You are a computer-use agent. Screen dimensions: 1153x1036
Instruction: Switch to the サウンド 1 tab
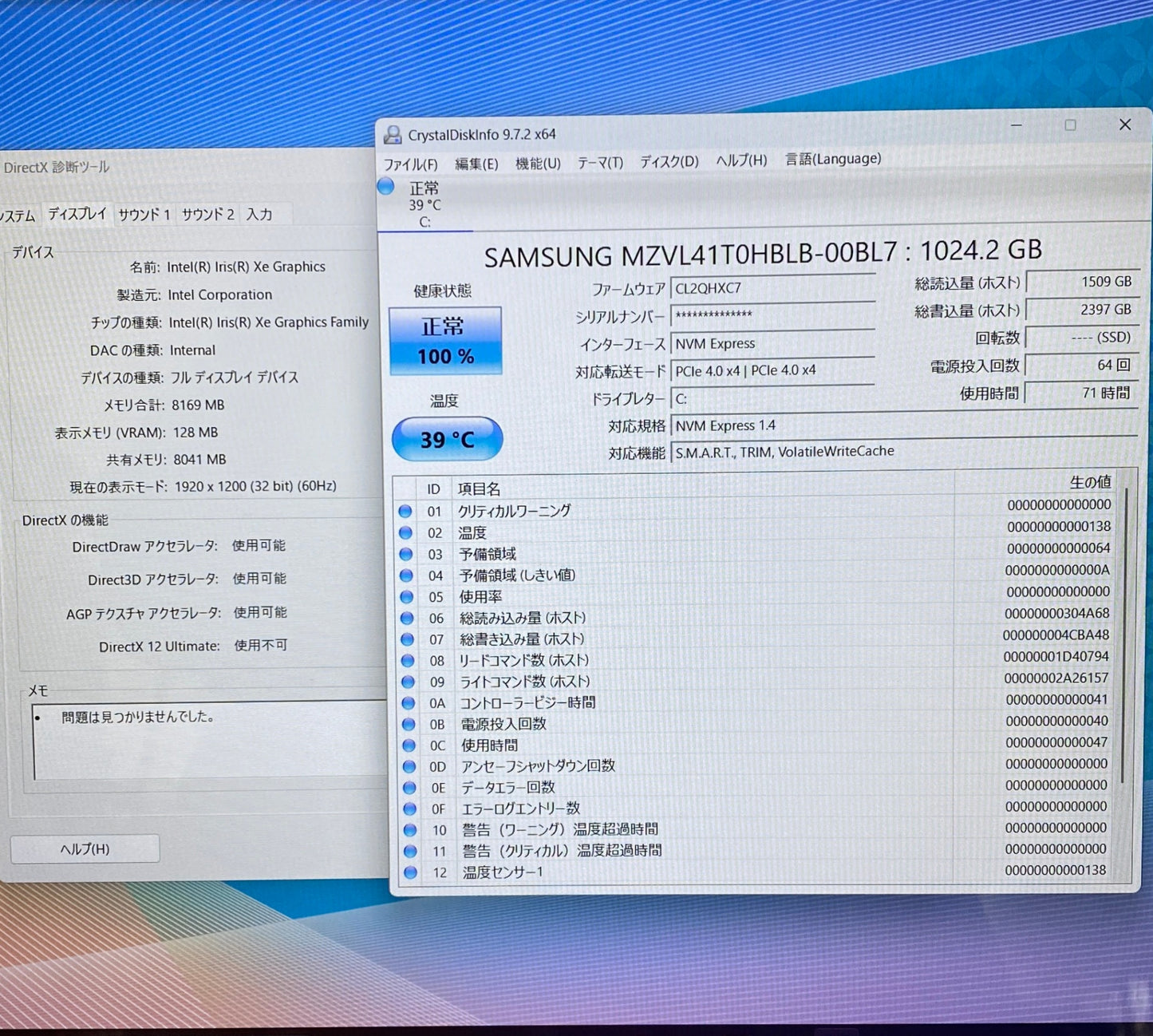coord(144,214)
